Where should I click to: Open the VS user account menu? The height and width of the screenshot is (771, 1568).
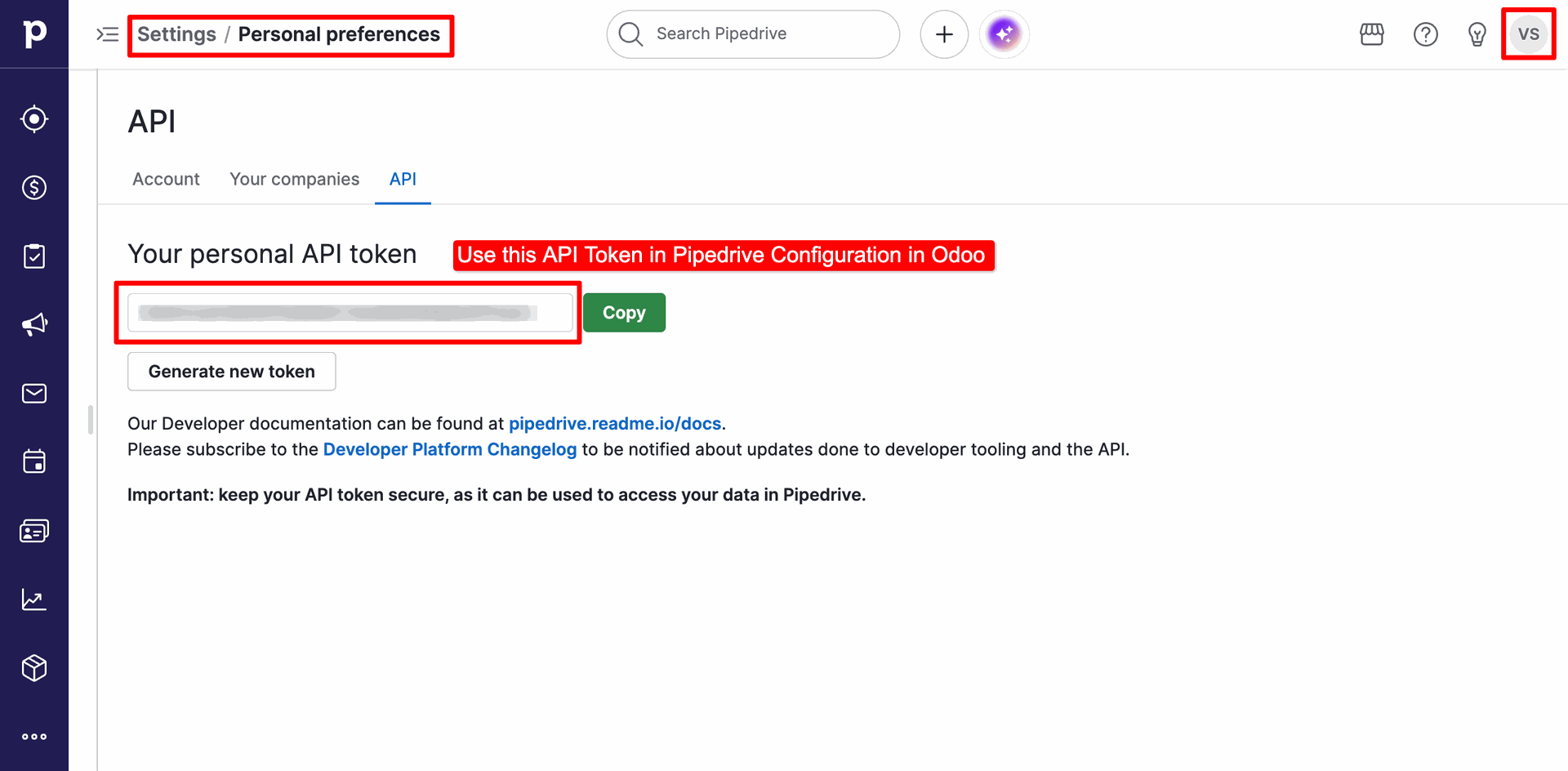click(x=1529, y=34)
